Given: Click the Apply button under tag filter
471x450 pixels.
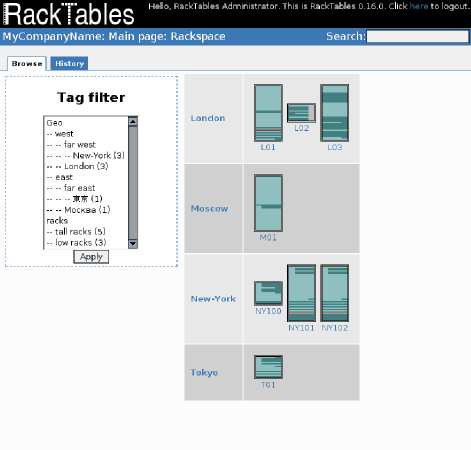Looking at the screenshot, I should (91, 257).
